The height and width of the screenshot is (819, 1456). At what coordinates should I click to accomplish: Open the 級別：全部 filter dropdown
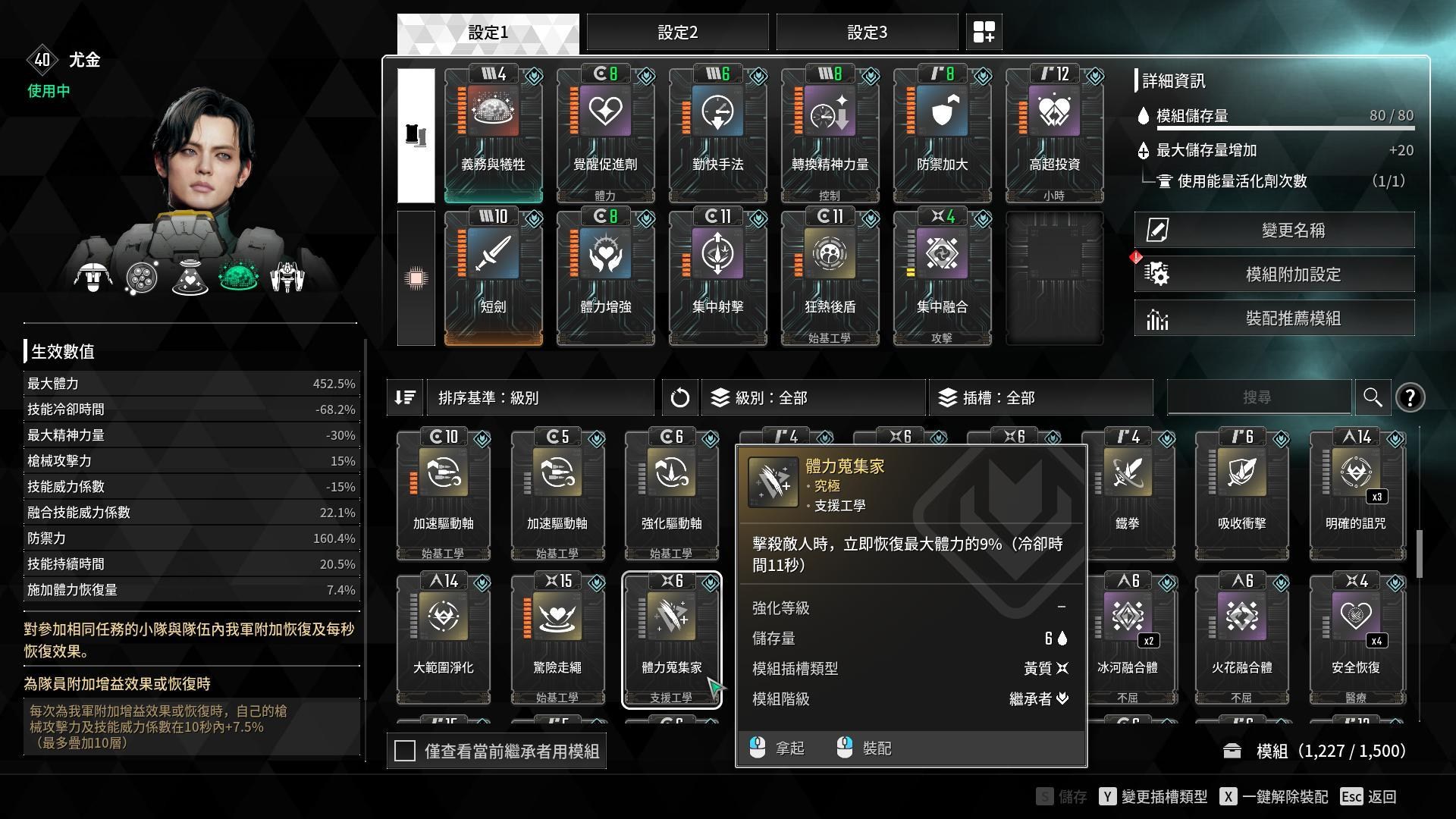pyautogui.click(x=813, y=397)
